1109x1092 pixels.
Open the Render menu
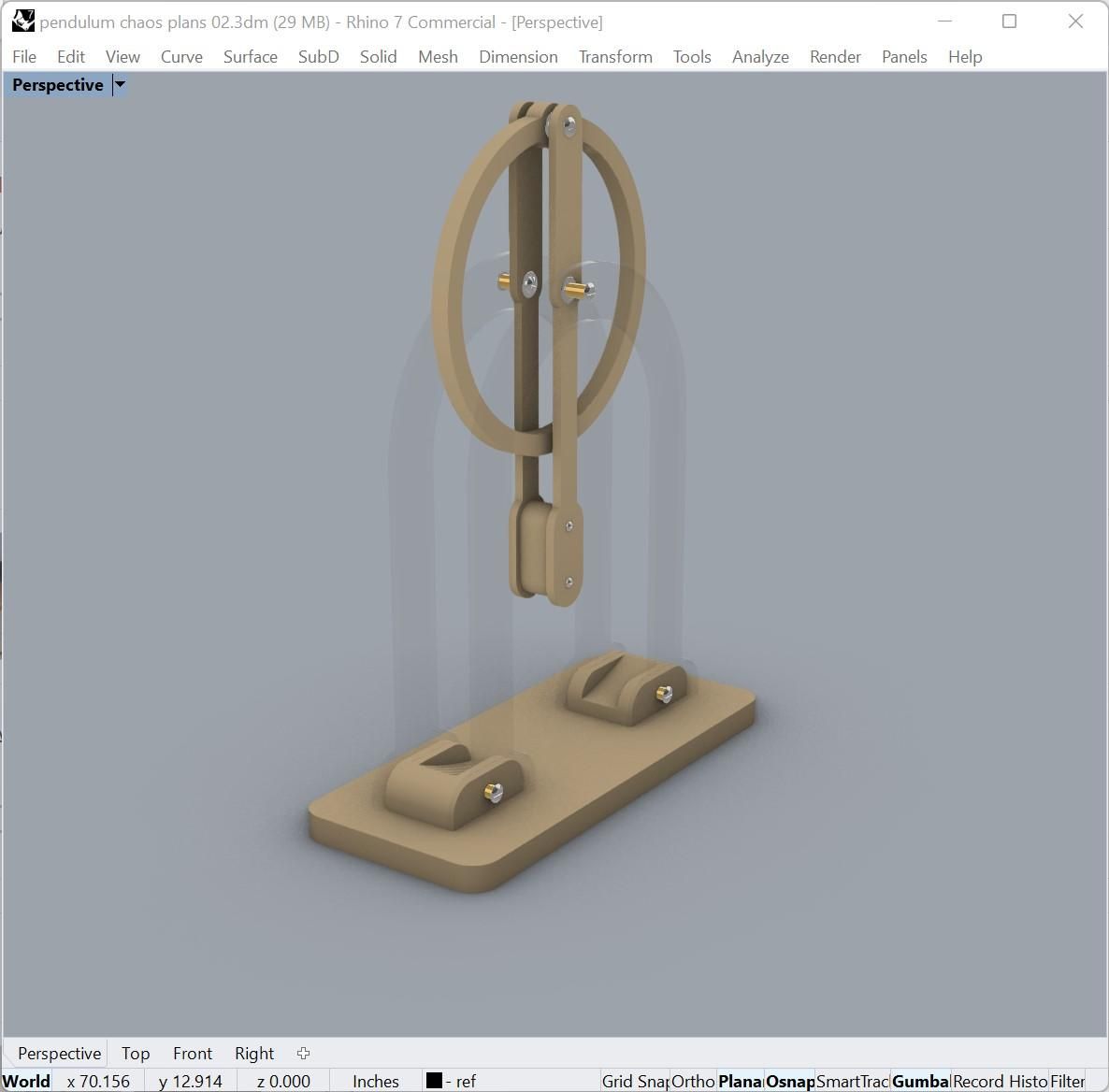pos(834,56)
